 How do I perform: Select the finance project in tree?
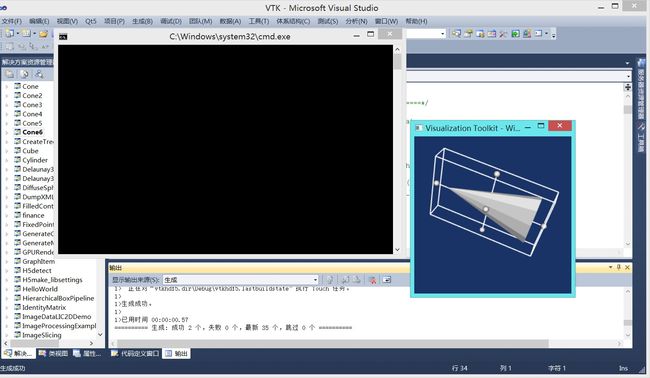[33, 216]
